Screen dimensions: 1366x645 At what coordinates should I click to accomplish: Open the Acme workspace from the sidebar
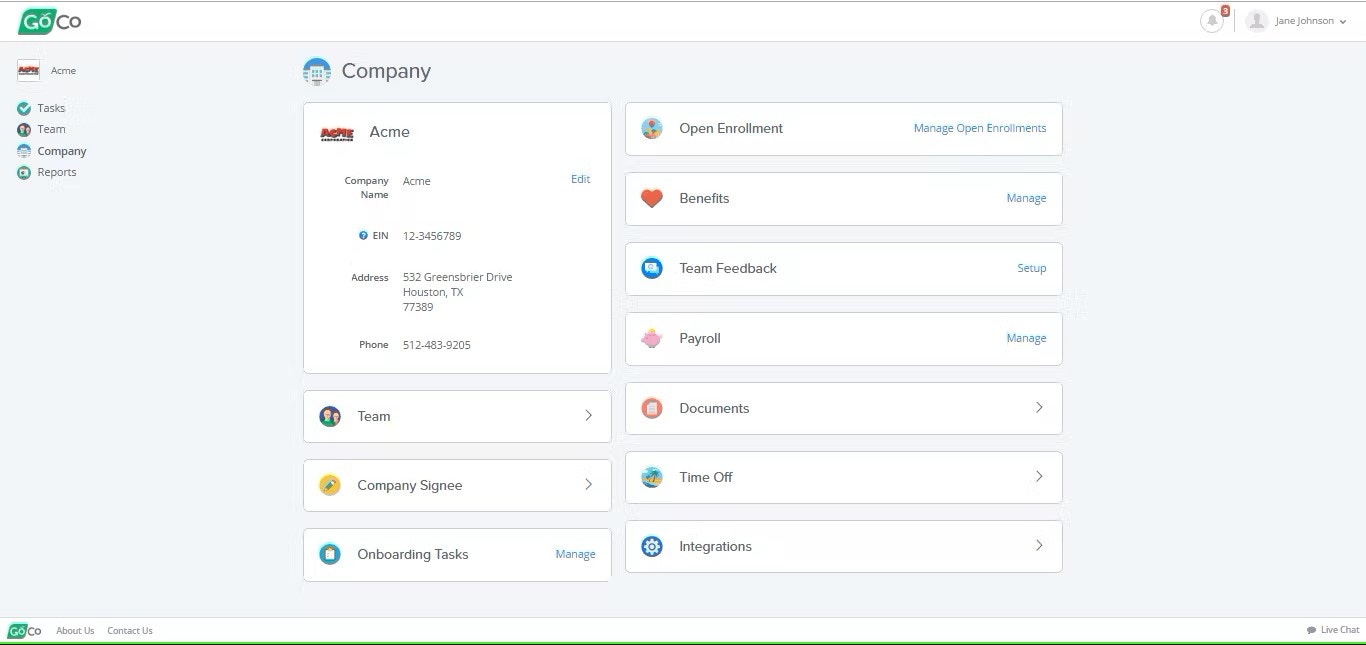pos(46,70)
